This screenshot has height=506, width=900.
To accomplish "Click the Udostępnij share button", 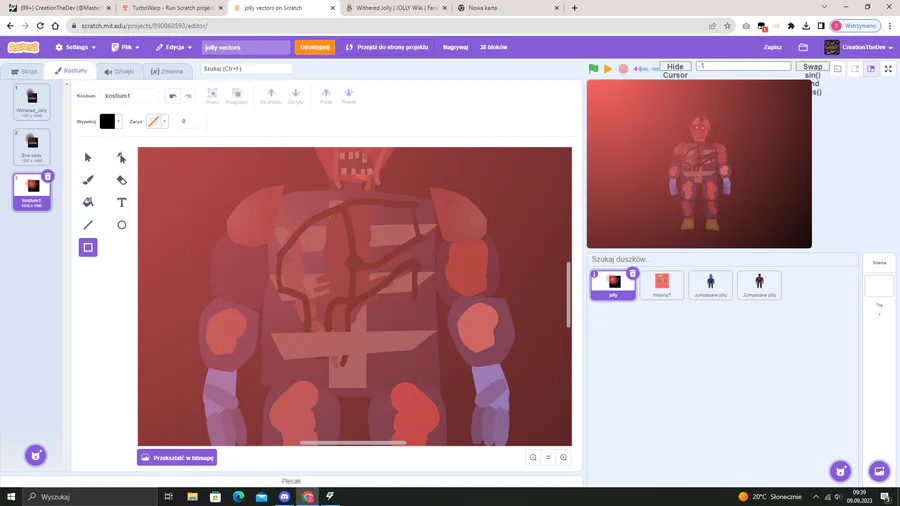I will (x=315, y=47).
